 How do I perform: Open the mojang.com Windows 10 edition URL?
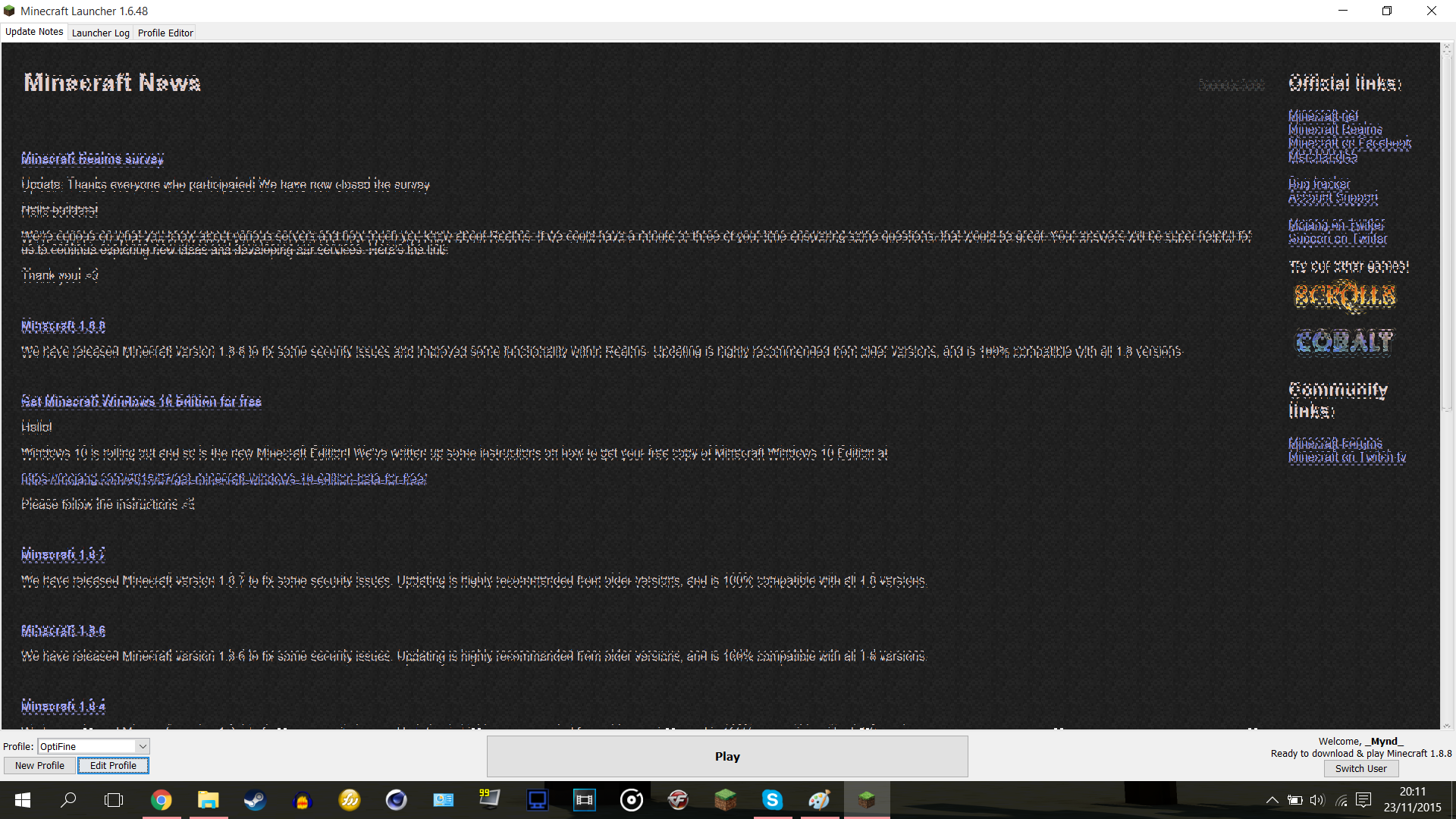pyautogui.click(x=224, y=479)
